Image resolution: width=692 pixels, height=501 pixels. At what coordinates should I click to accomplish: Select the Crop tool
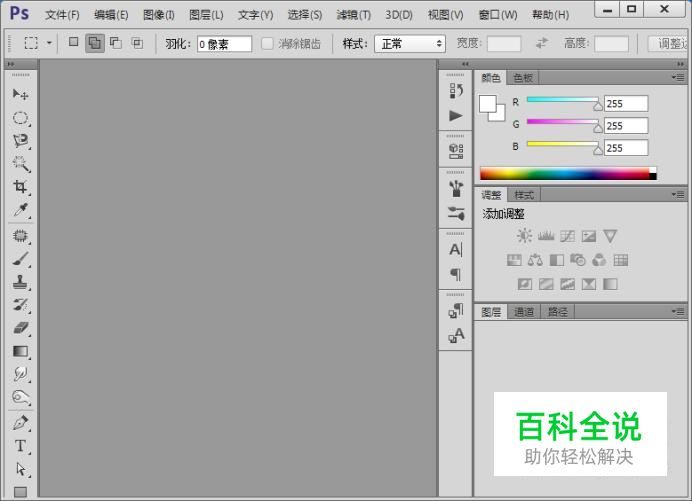click(x=20, y=187)
